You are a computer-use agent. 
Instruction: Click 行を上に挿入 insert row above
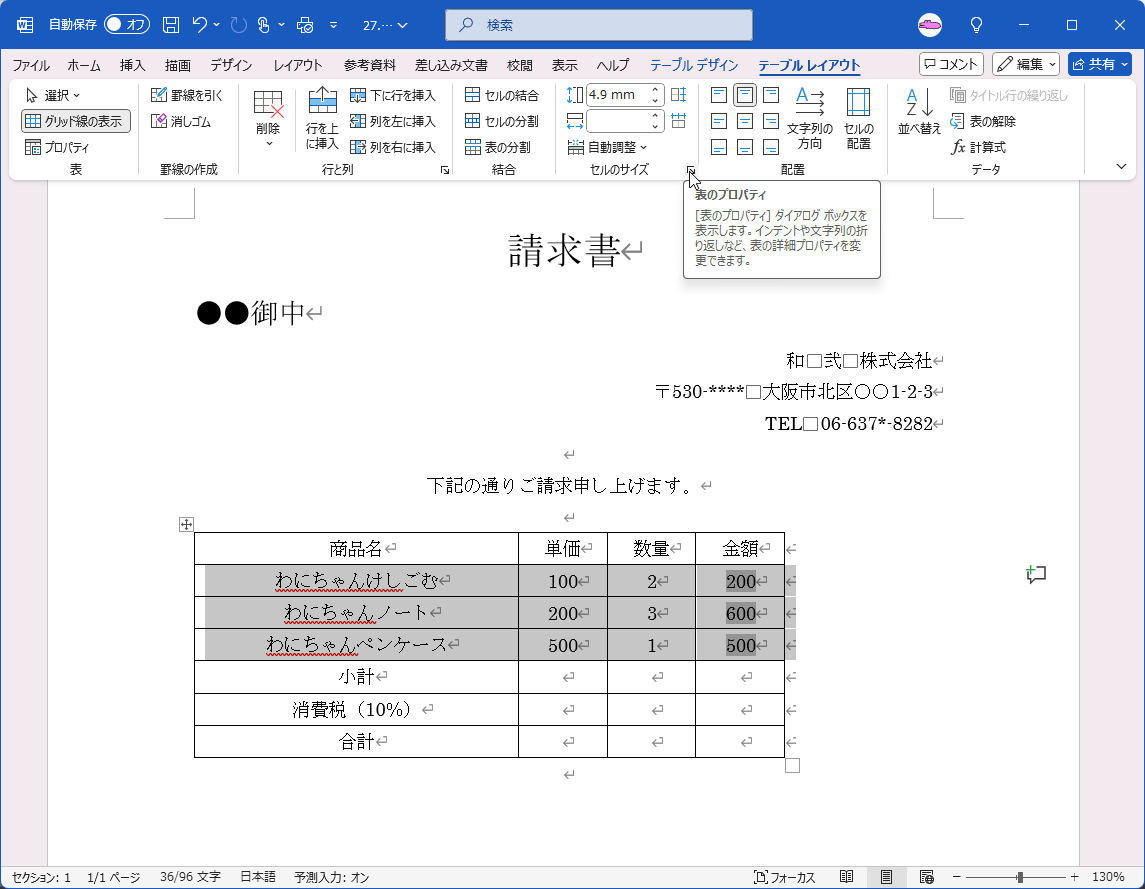pos(322,118)
